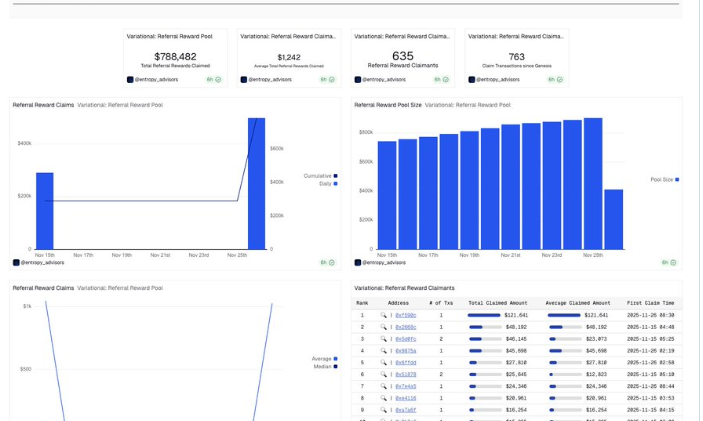Open @entropy_advisors link under Referral Reward Claims chart
703x421 pixels.
(x=42, y=262)
